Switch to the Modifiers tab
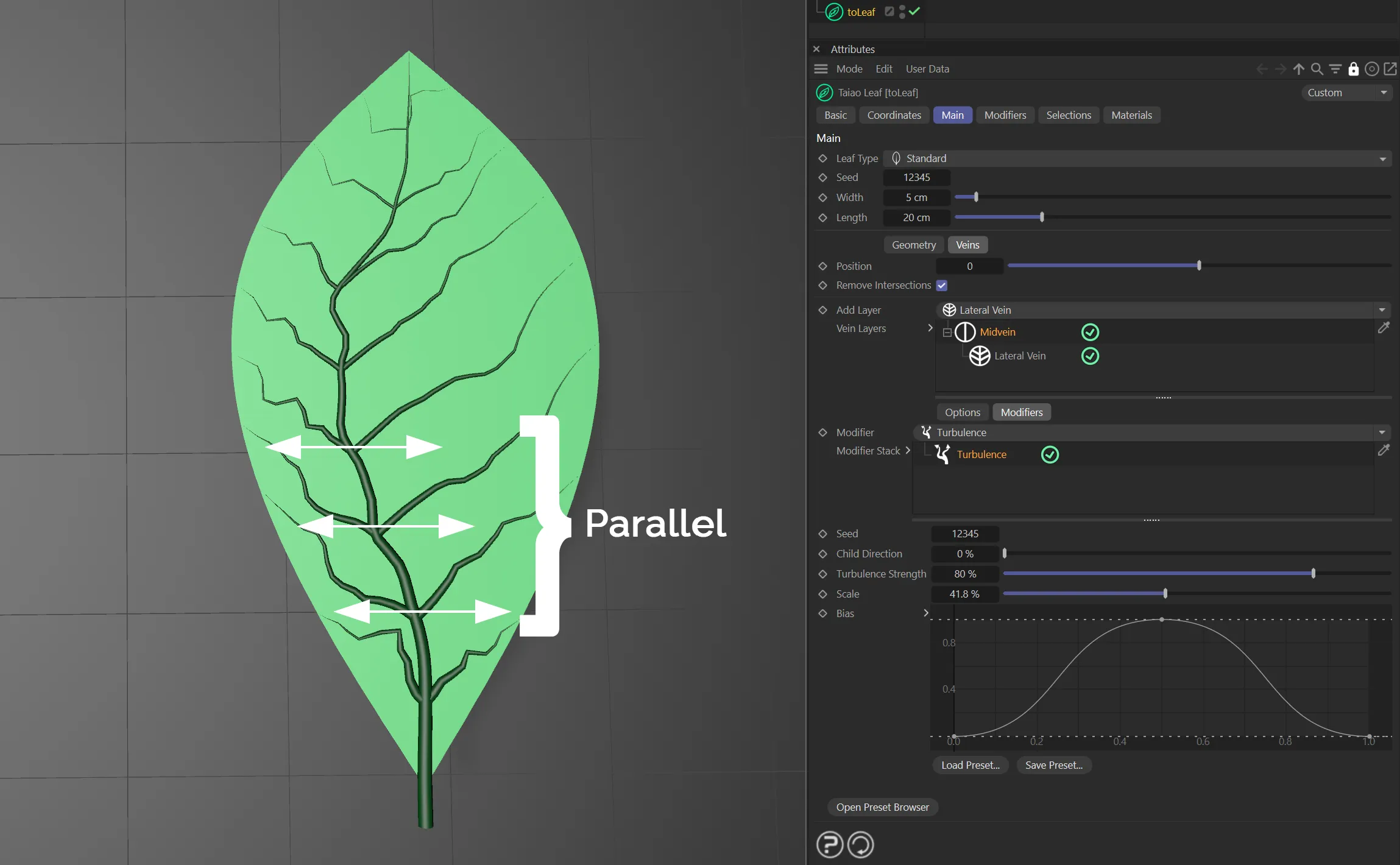1400x865 pixels. coord(1005,115)
